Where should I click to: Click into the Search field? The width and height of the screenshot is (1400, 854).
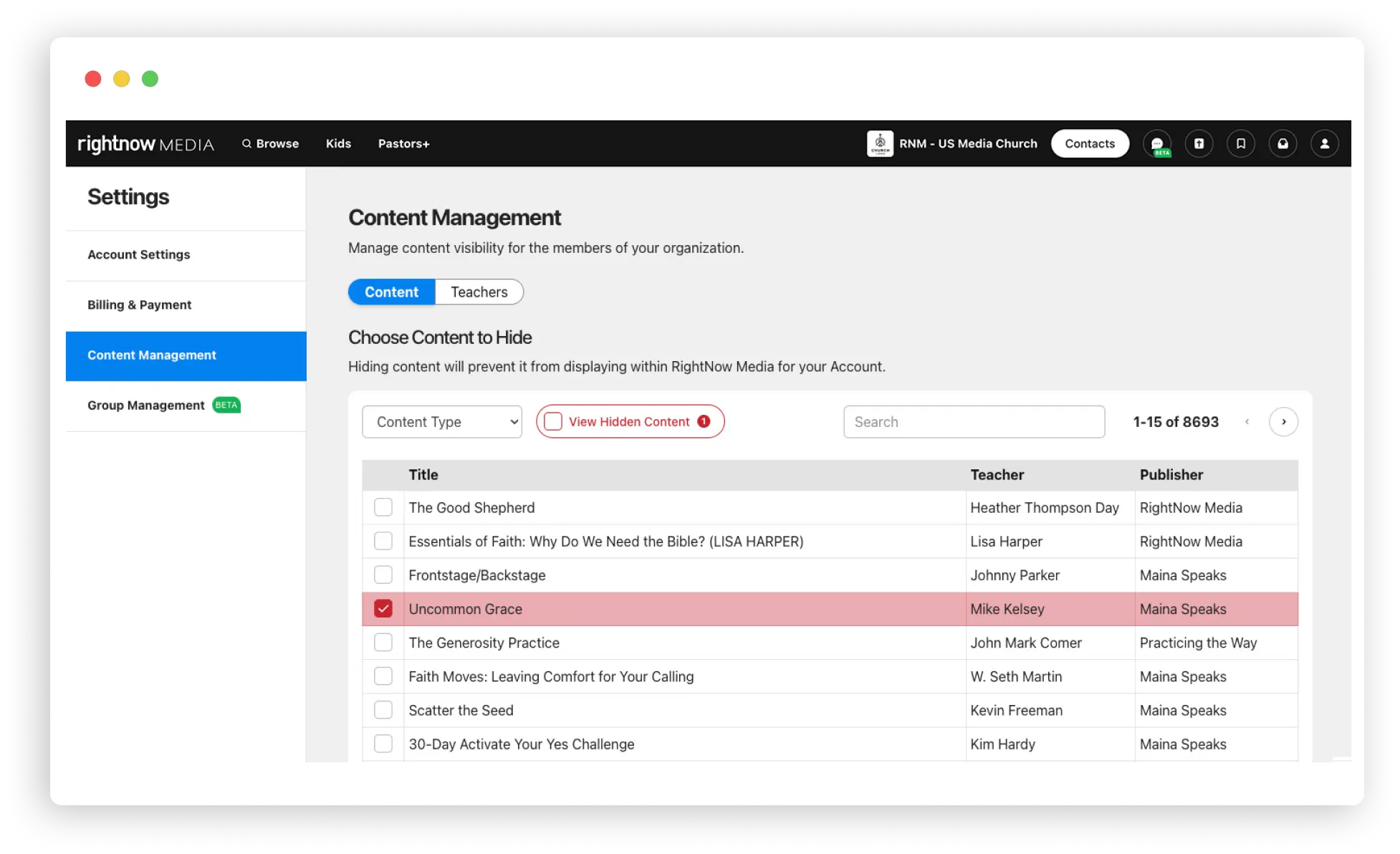pos(974,422)
